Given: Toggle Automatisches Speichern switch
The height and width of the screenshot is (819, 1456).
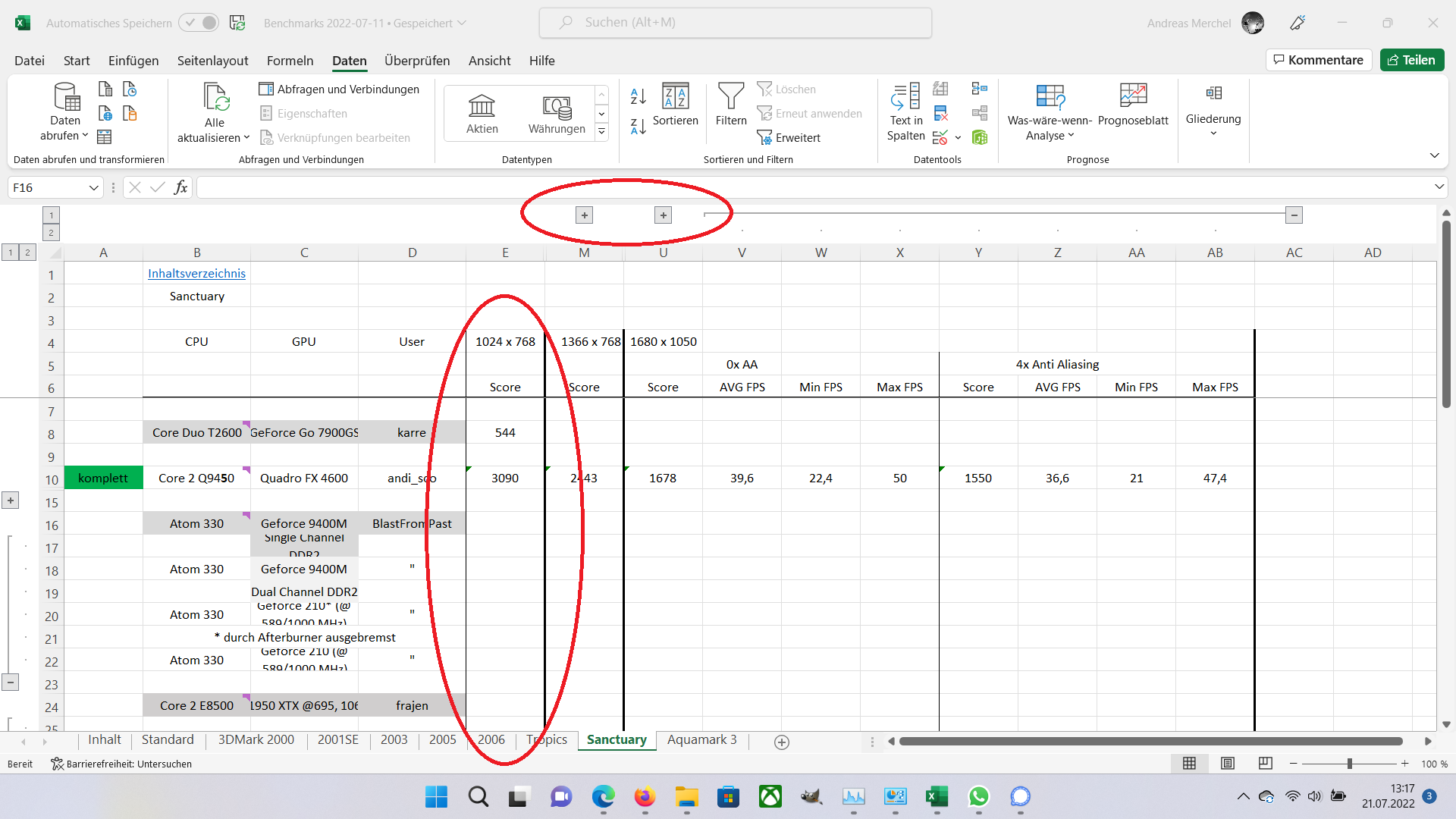Looking at the screenshot, I should click(199, 23).
